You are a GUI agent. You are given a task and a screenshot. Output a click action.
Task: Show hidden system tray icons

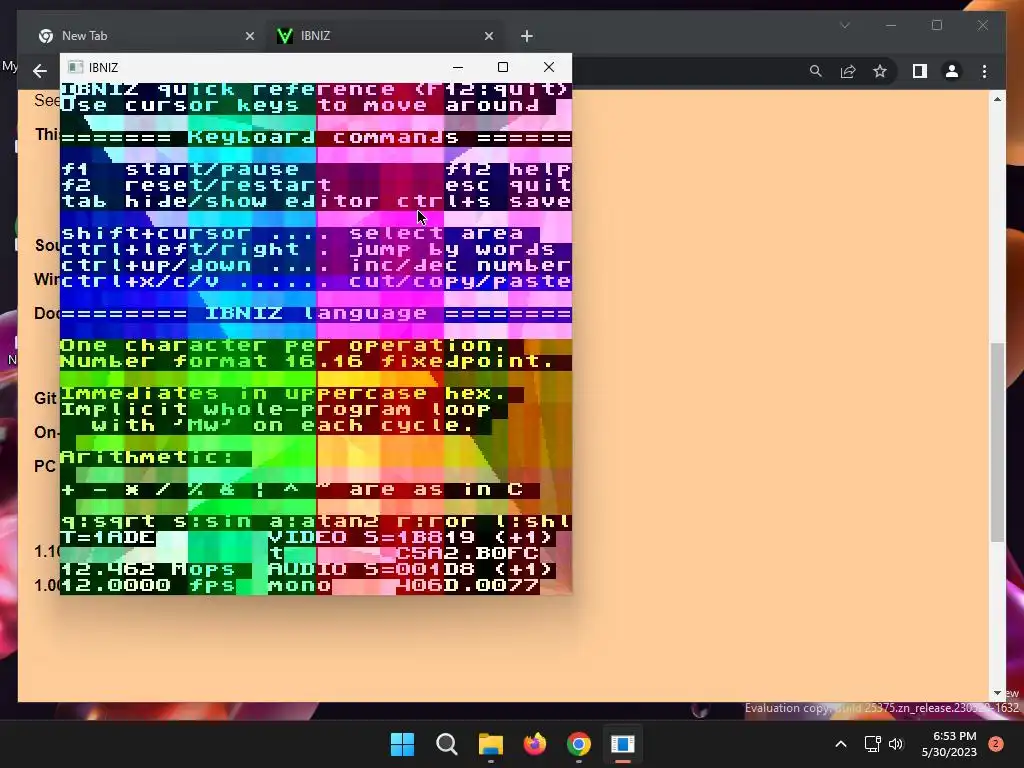tap(841, 744)
